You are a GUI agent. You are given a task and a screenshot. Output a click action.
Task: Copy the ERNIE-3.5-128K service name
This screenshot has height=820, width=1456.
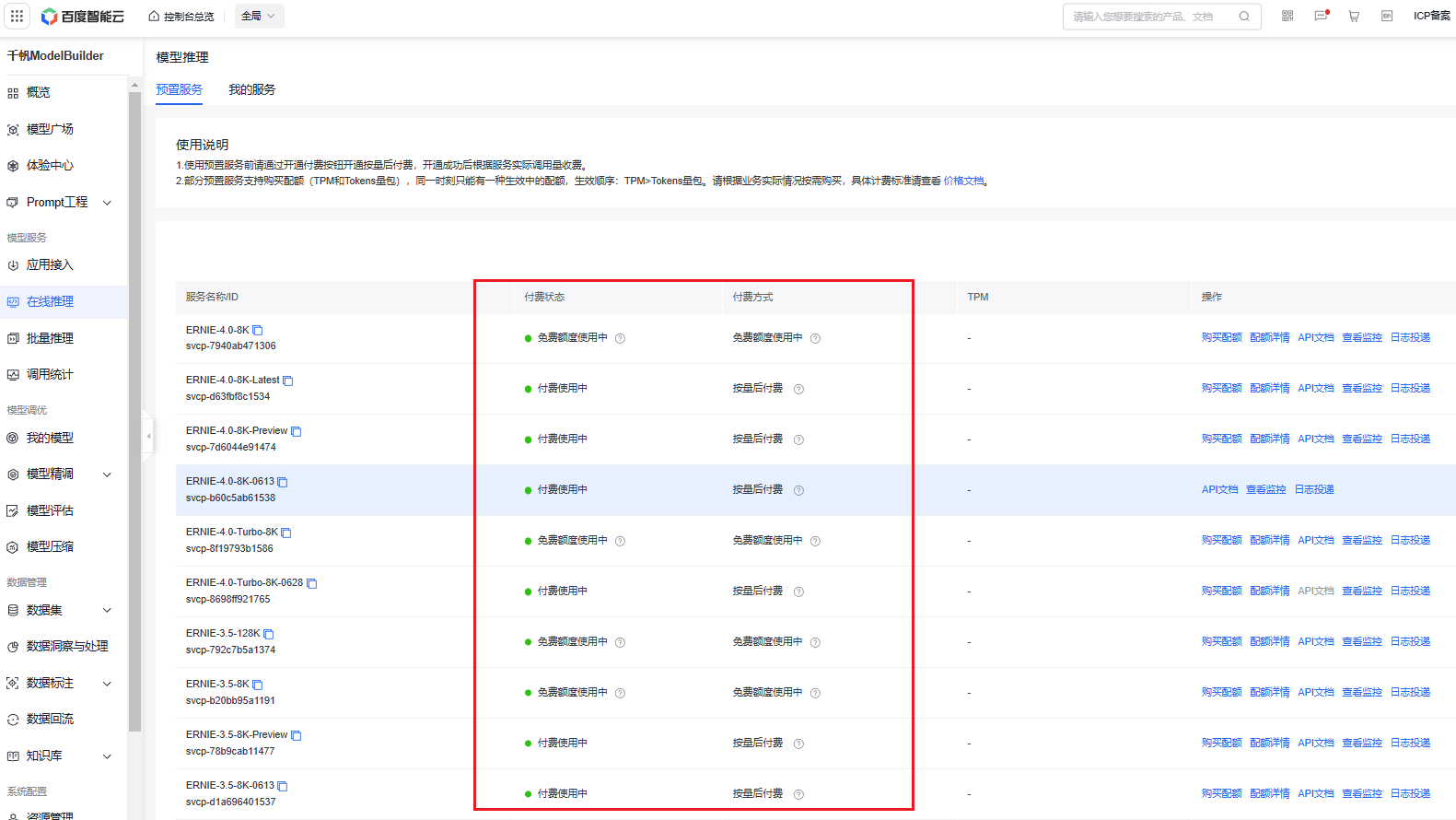click(x=269, y=634)
